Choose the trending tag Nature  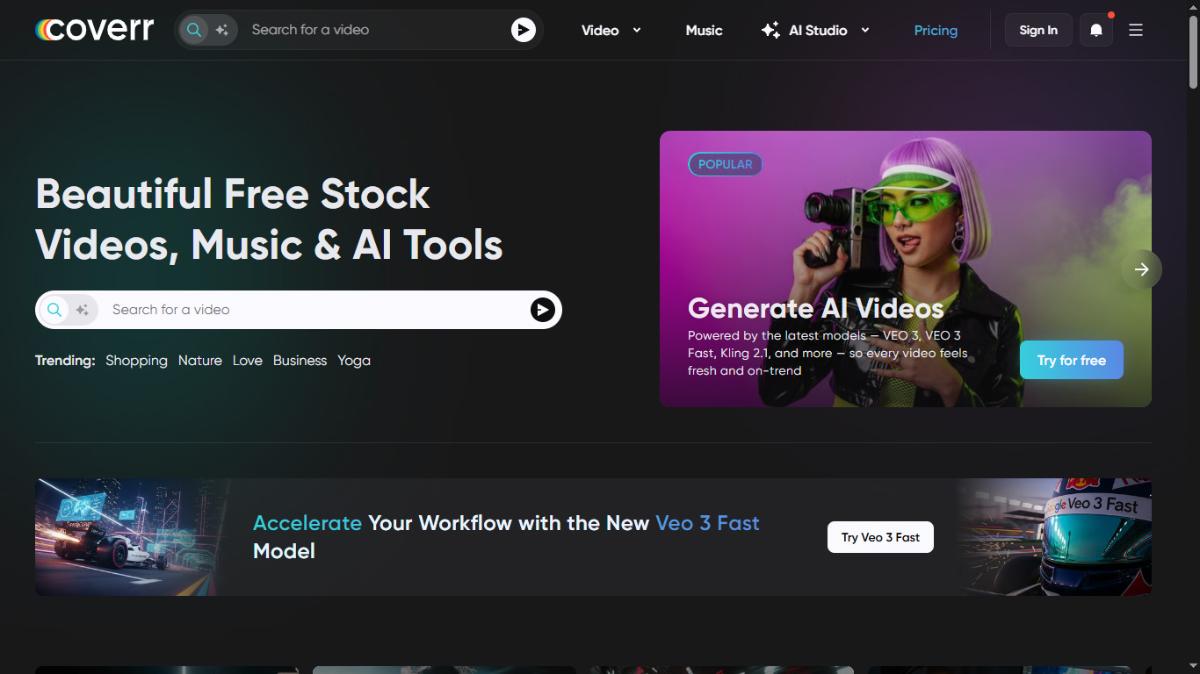click(200, 360)
